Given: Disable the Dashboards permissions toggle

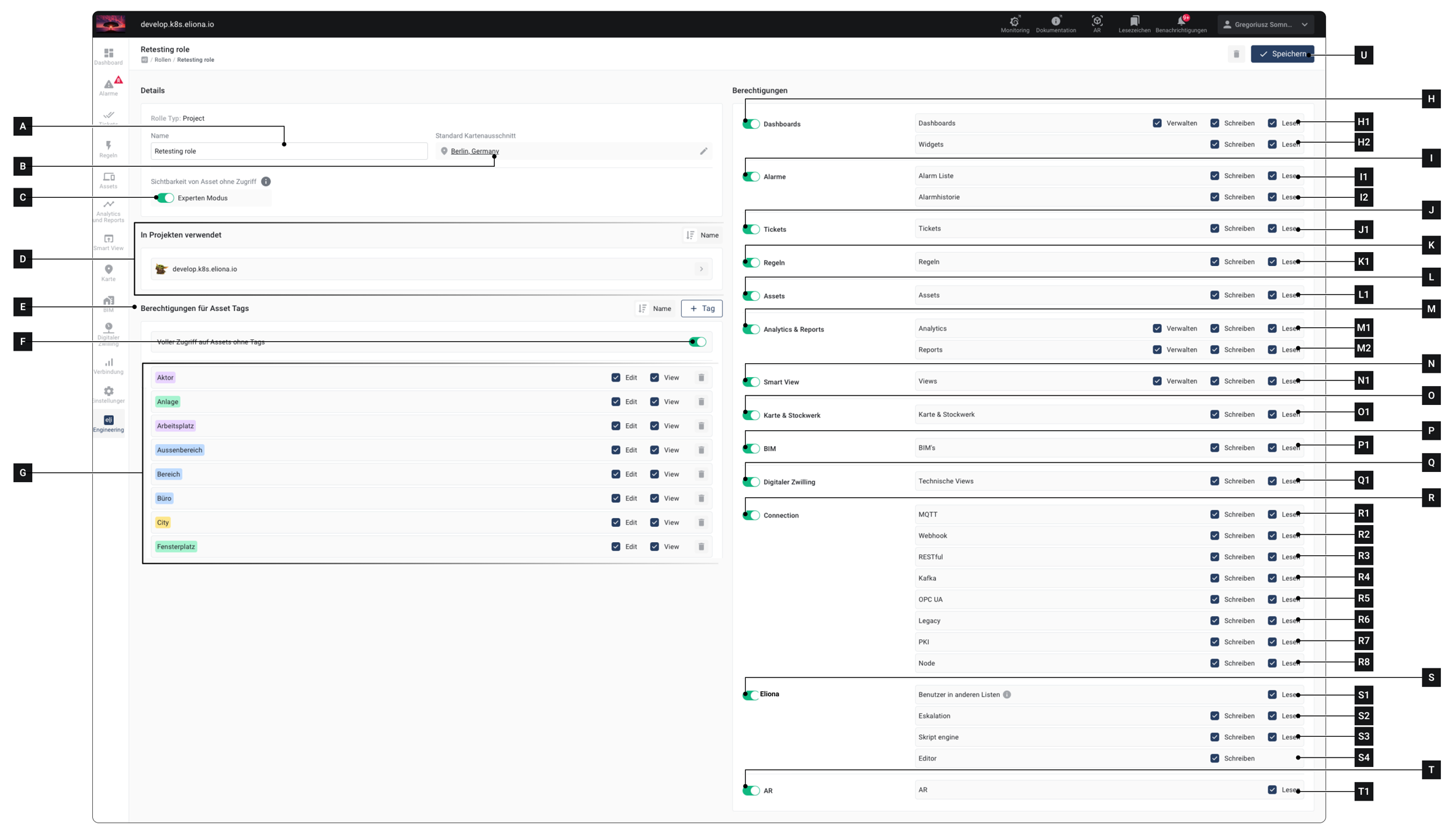Looking at the screenshot, I should click(x=751, y=124).
